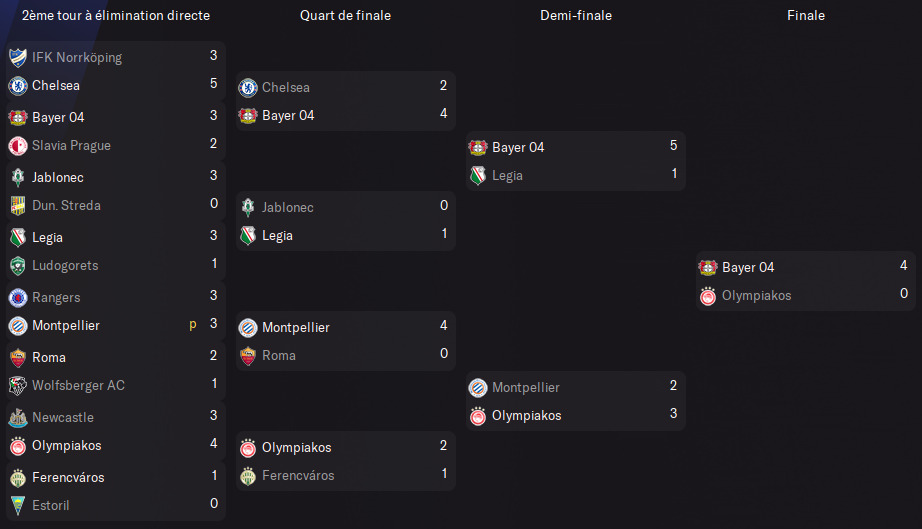The width and height of the screenshot is (922, 529).
Task: Open Montpellier team link in semi-final
Action: 526,387
